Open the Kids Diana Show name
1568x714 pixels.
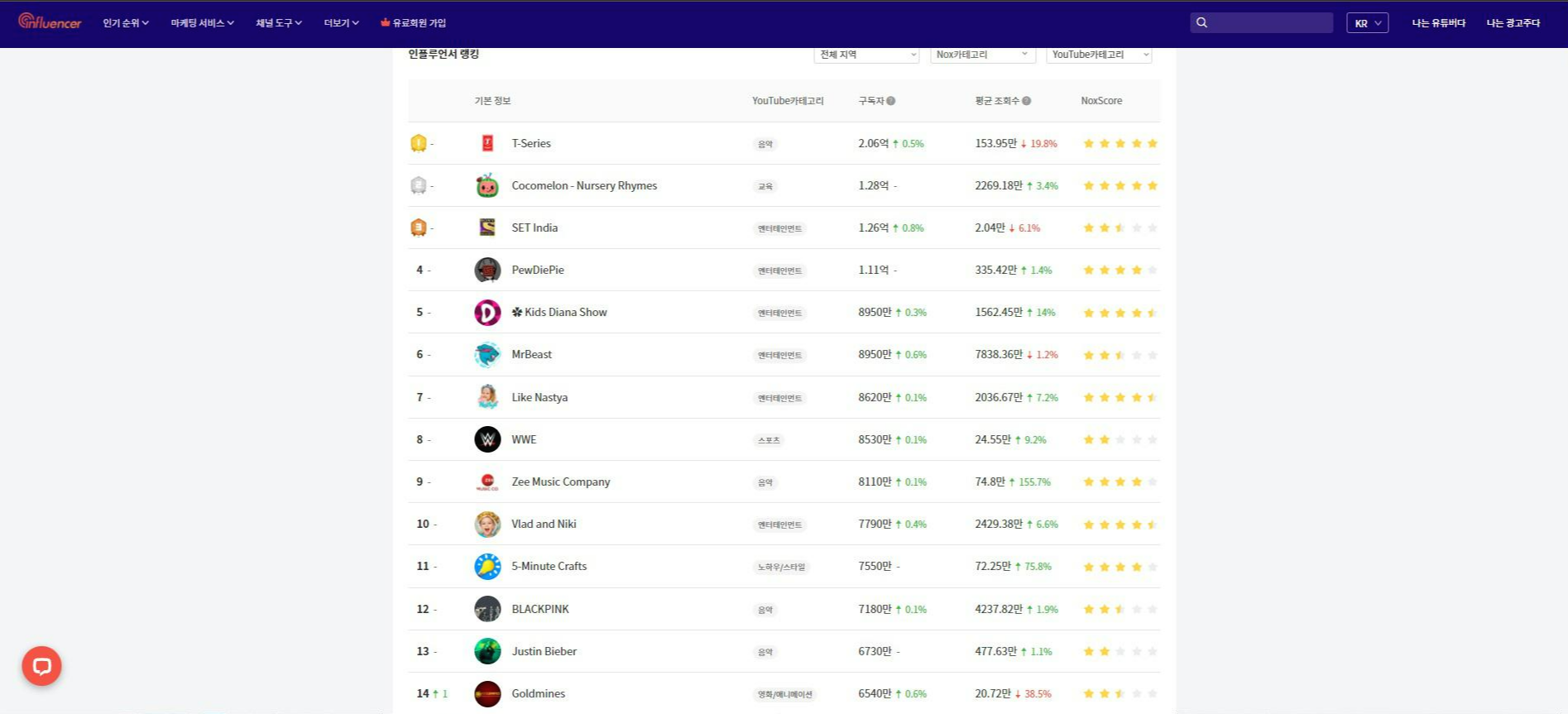click(x=559, y=312)
